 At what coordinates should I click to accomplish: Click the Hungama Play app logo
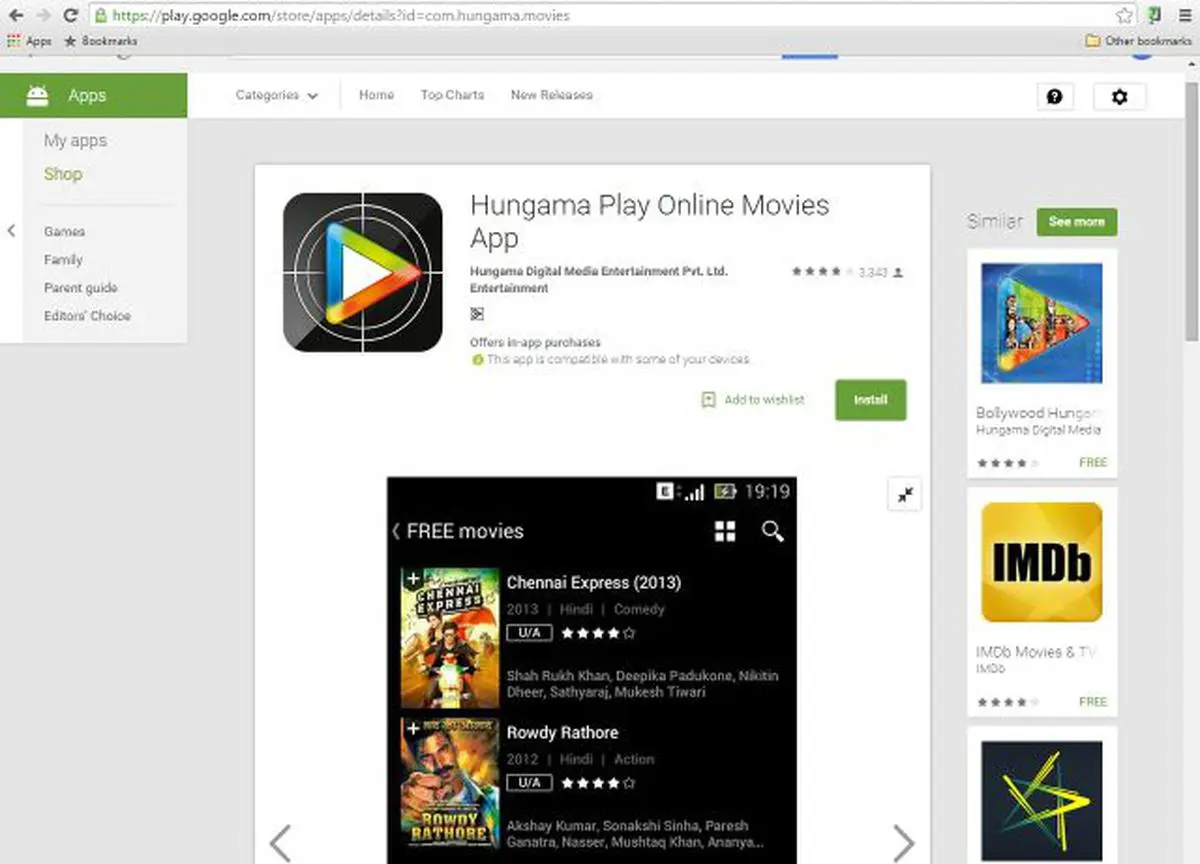pos(362,272)
